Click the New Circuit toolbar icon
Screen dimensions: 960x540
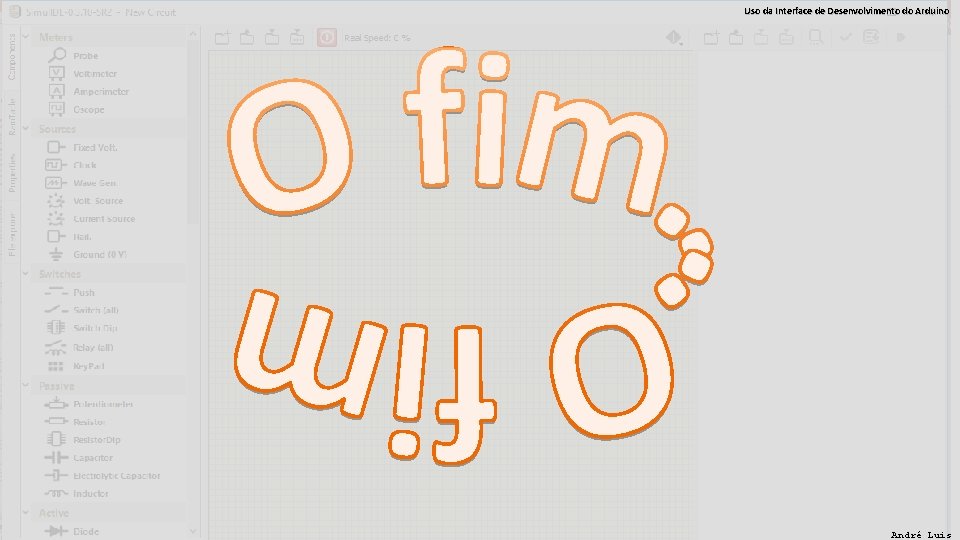click(222, 38)
